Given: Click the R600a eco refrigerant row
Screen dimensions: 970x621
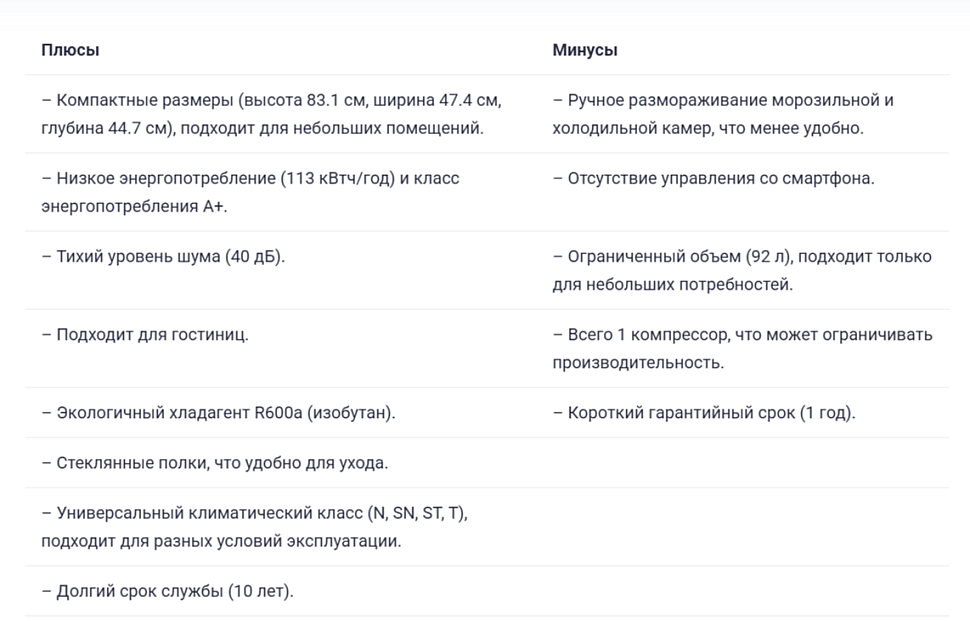Looking at the screenshot, I should coord(218,413).
